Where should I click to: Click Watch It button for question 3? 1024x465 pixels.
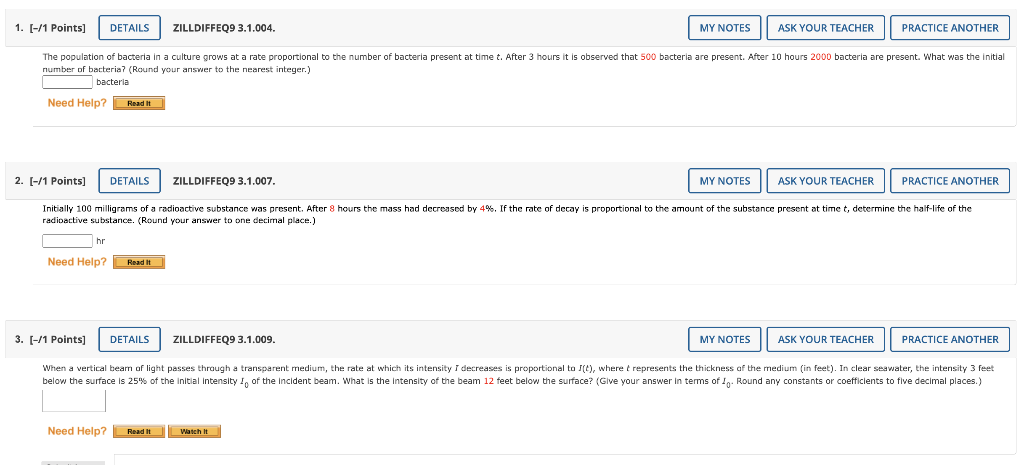tap(195, 432)
